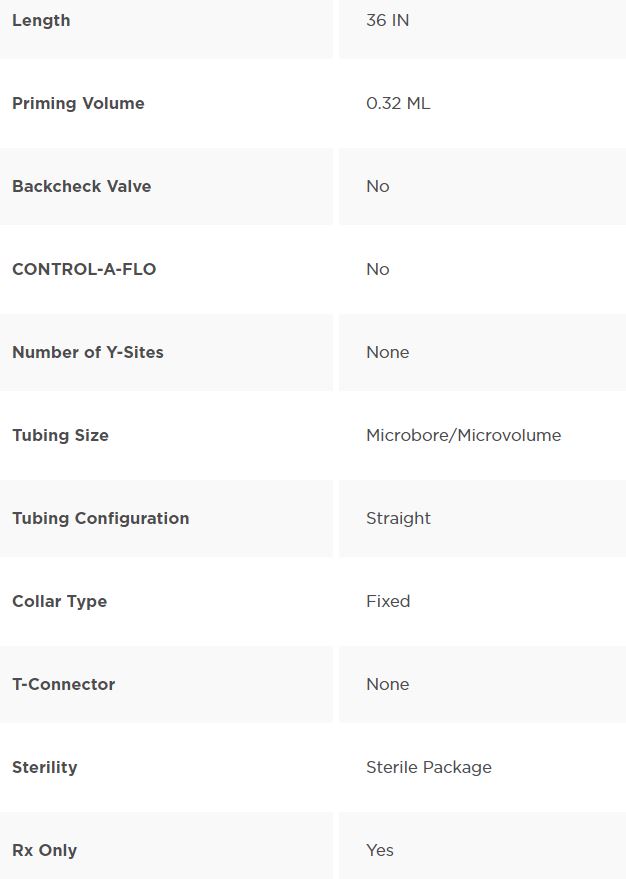
Task: Select the Sterile Package value
Action: pyautogui.click(x=429, y=767)
